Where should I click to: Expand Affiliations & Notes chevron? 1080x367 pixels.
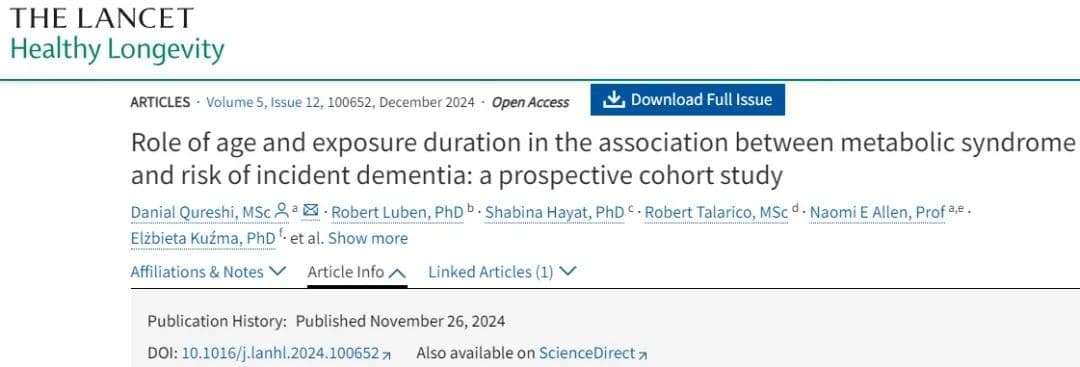tap(277, 271)
